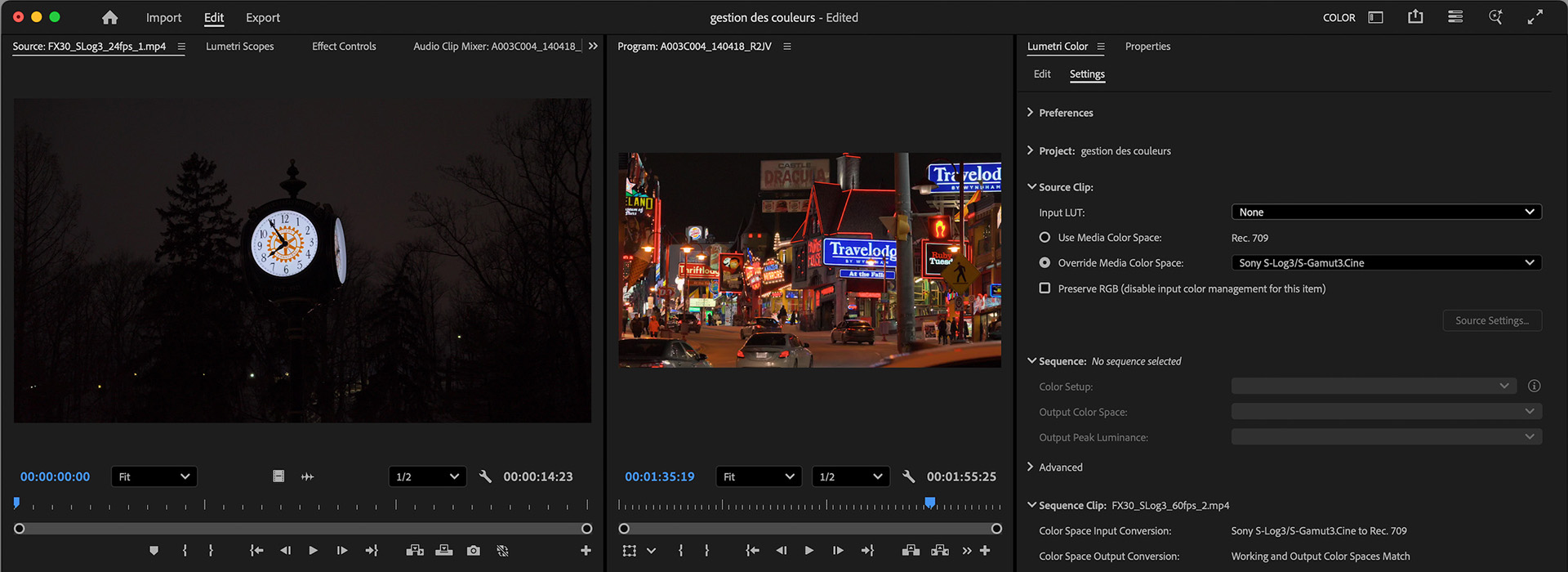Click the Lift icon in Program monitor
Image resolution: width=1568 pixels, height=572 pixels.
pyautogui.click(x=911, y=551)
